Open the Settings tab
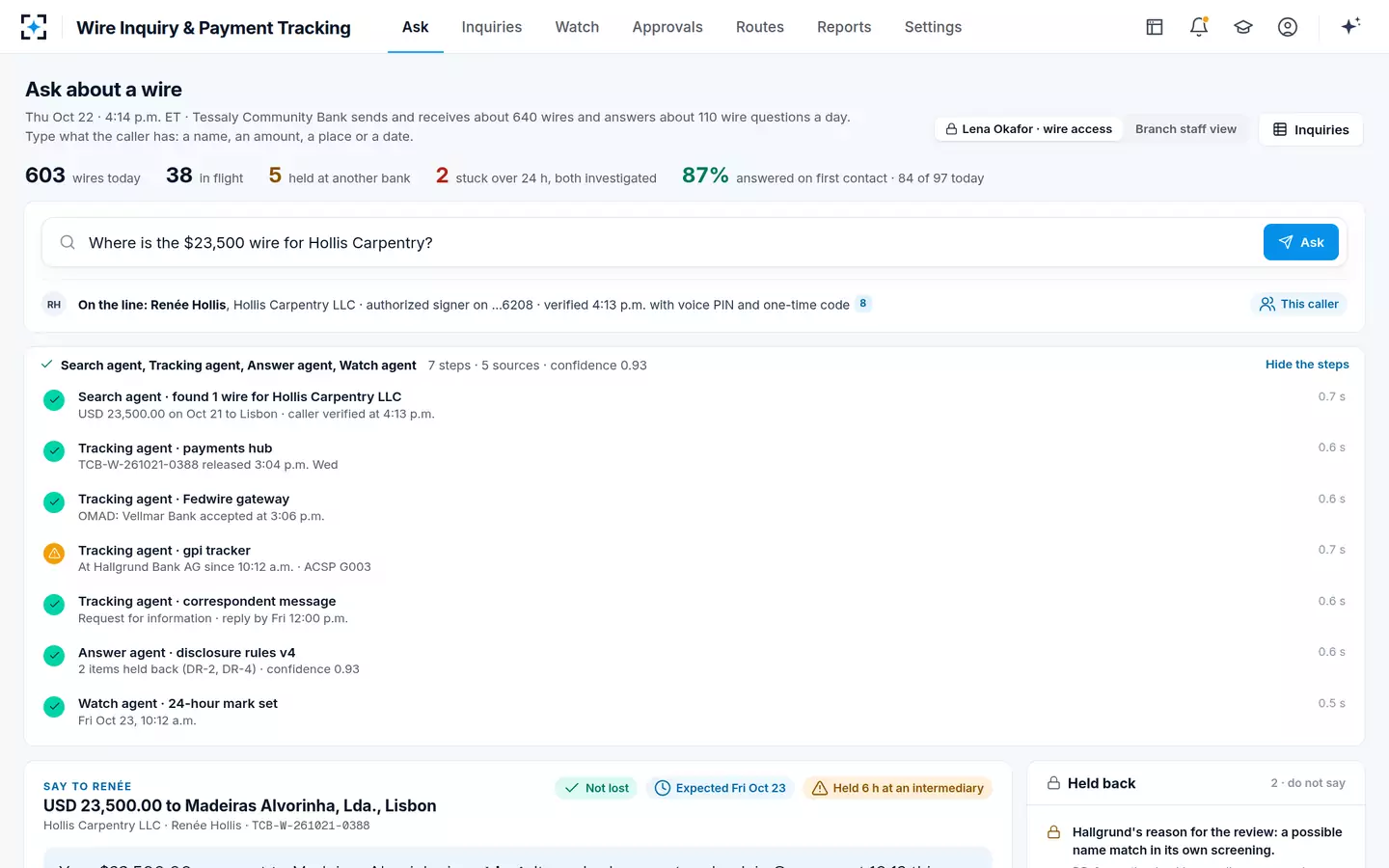This screenshot has height=868, width=1389. coord(933,27)
